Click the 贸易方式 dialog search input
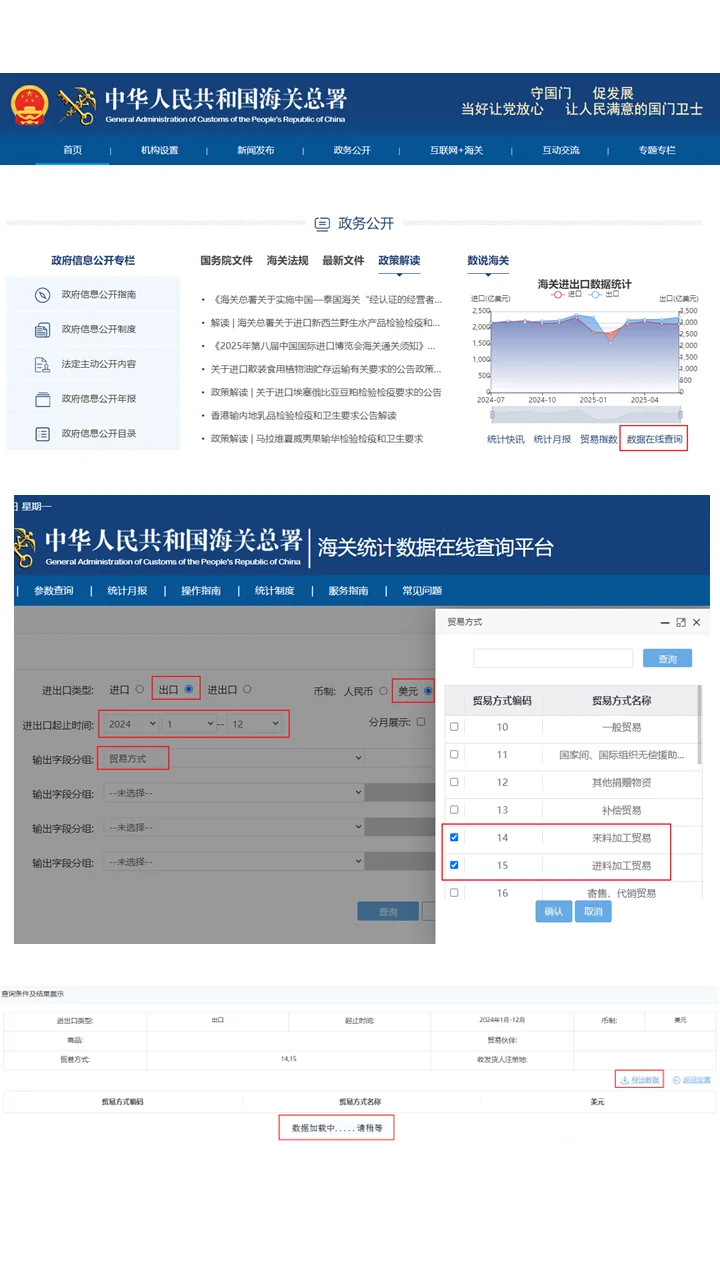 click(553, 658)
